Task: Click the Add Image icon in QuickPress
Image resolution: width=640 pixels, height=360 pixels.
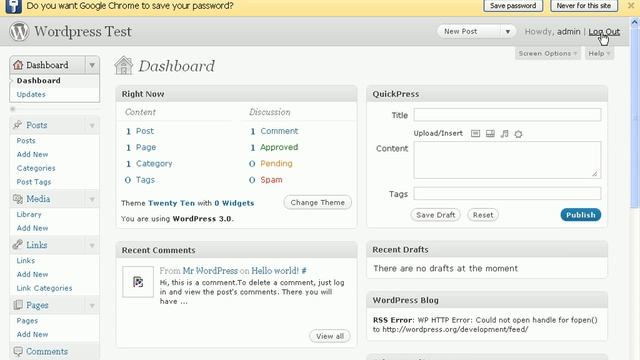Action: (476, 133)
